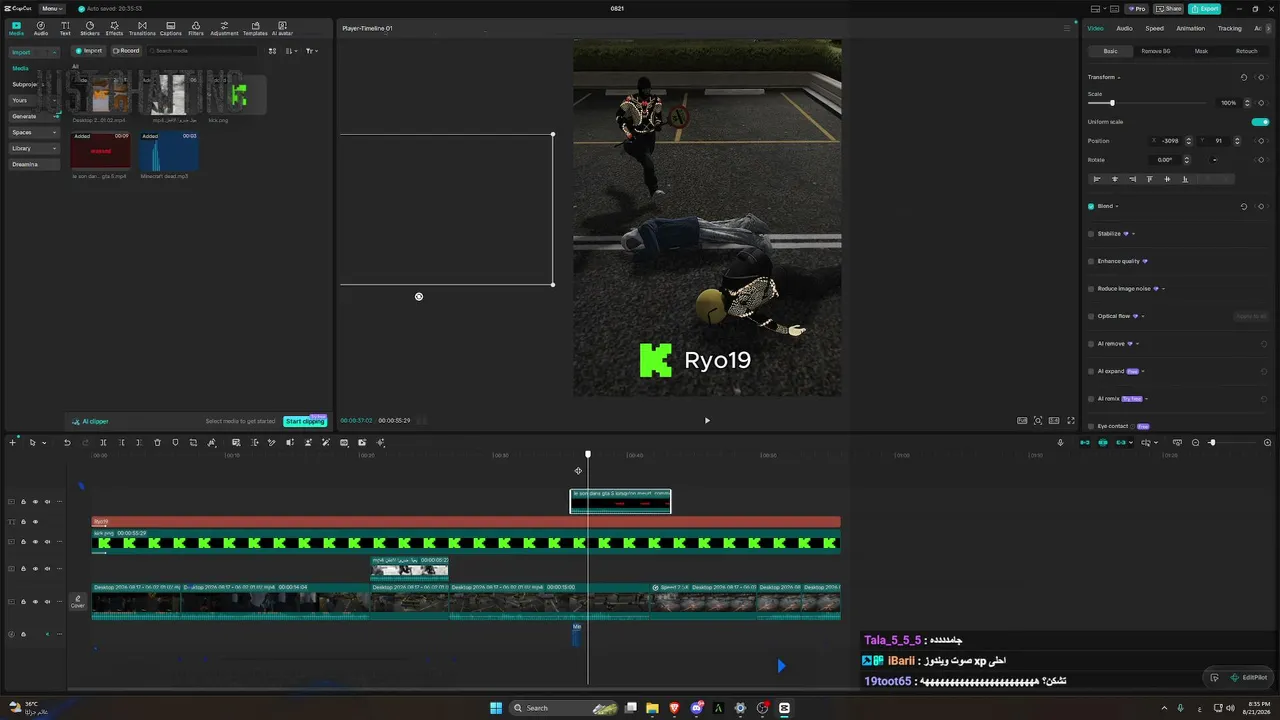Image resolution: width=1280 pixels, height=720 pixels.
Task: Open the Windows Start menu
Action: 496,708
